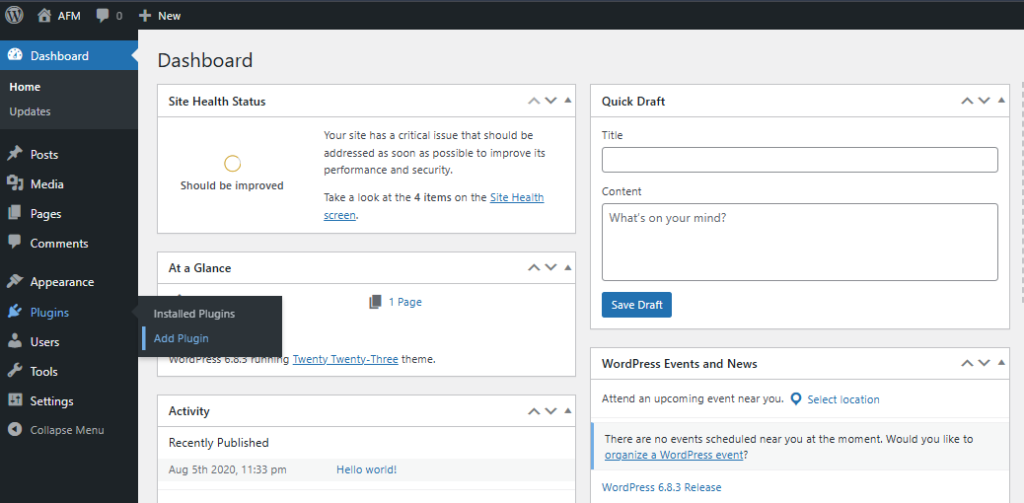The width and height of the screenshot is (1024, 503).
Task: Click the Posts pushpin icon in sidebar
Action: (15, 155)
